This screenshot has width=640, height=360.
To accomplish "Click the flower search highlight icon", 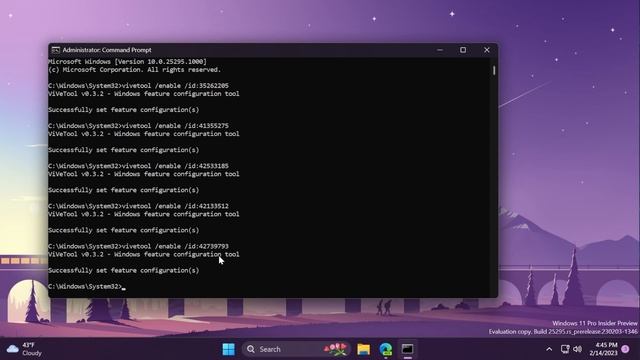I will click(x=336, y=349).
